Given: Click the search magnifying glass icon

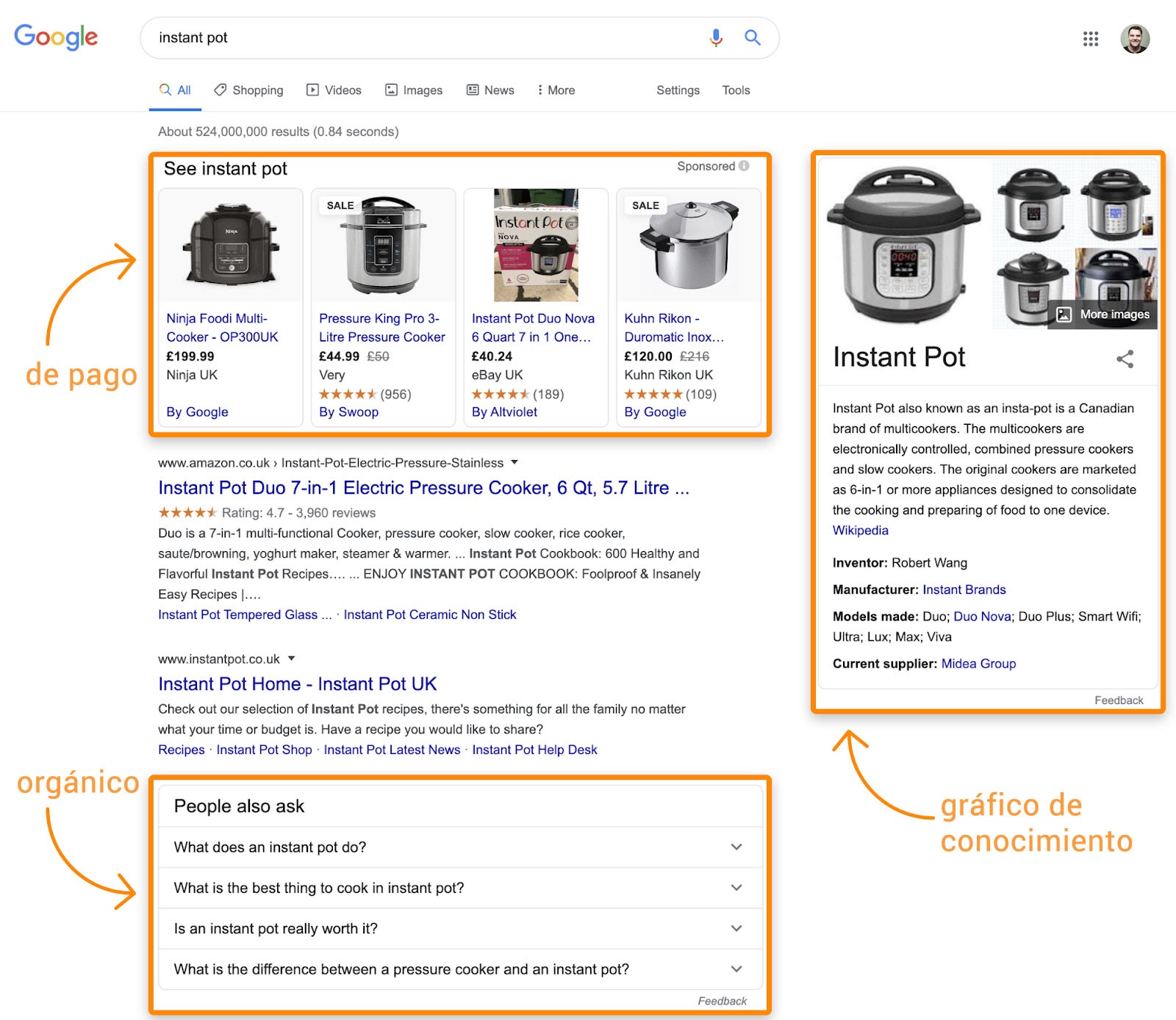Looking at the screenshot, I should tap(752, 37).
